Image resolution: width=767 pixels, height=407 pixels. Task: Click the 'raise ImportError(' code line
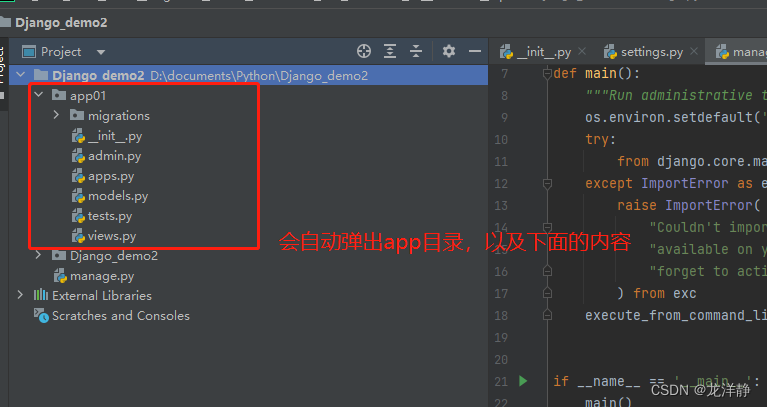click(x=688, y=205)
